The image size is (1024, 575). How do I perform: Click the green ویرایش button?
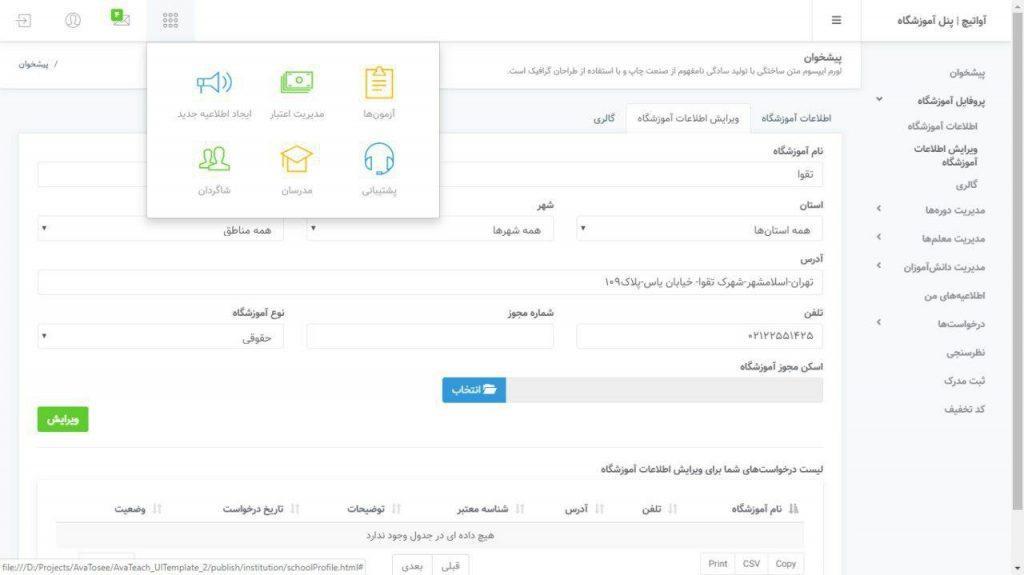click(x=62, y=420)
